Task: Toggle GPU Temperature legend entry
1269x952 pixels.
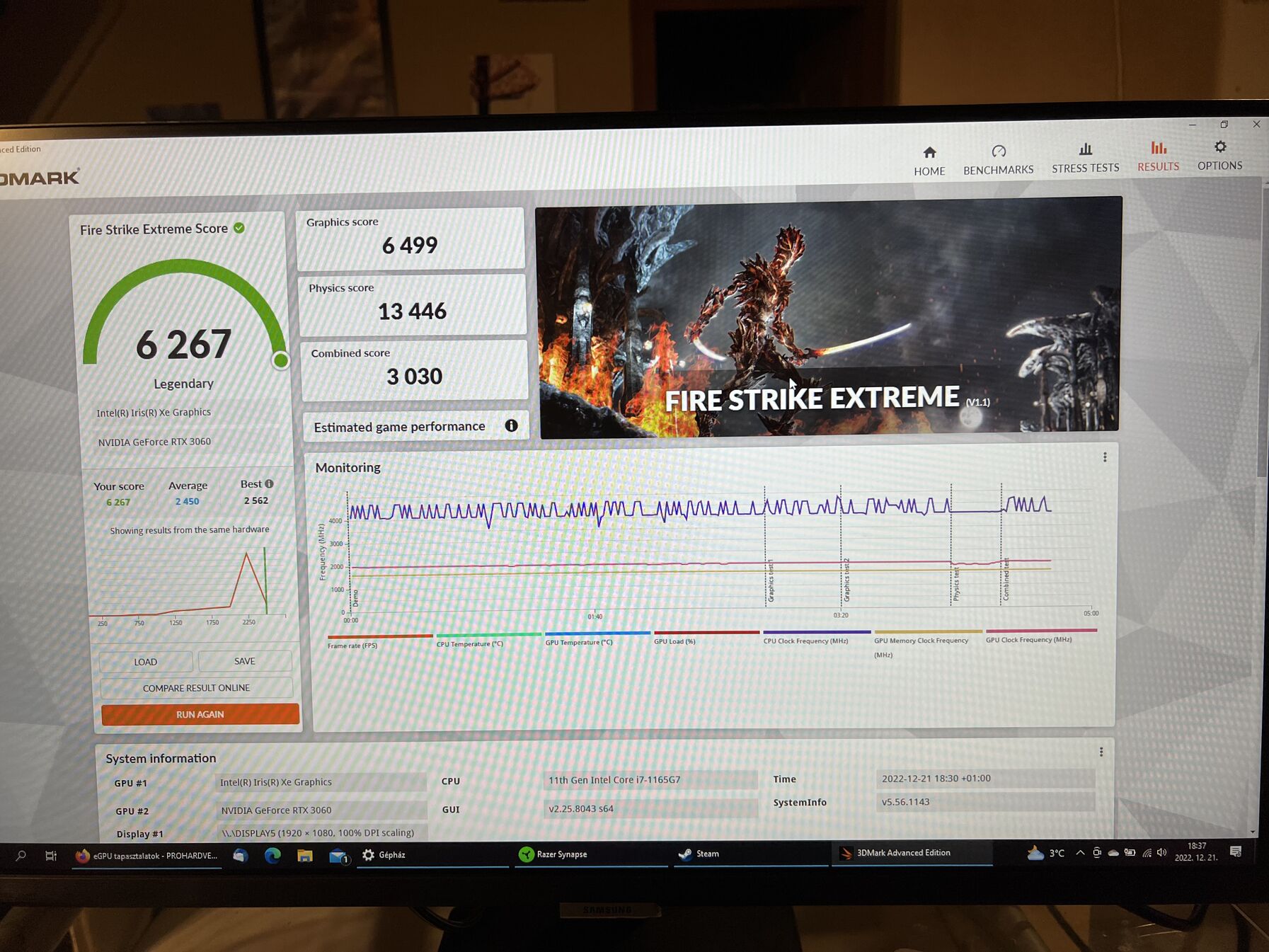Action: 597,639
